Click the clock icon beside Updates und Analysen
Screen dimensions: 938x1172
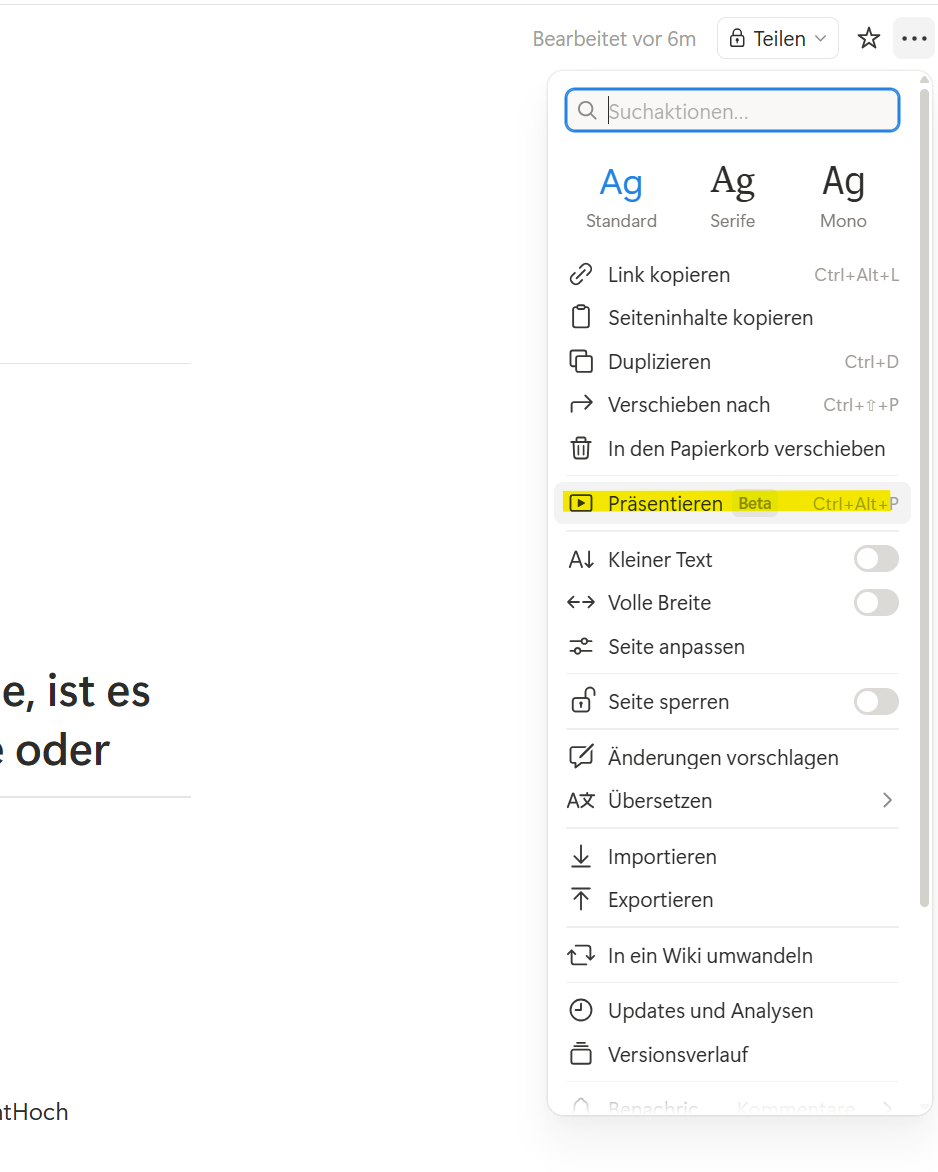point(582,1010)
